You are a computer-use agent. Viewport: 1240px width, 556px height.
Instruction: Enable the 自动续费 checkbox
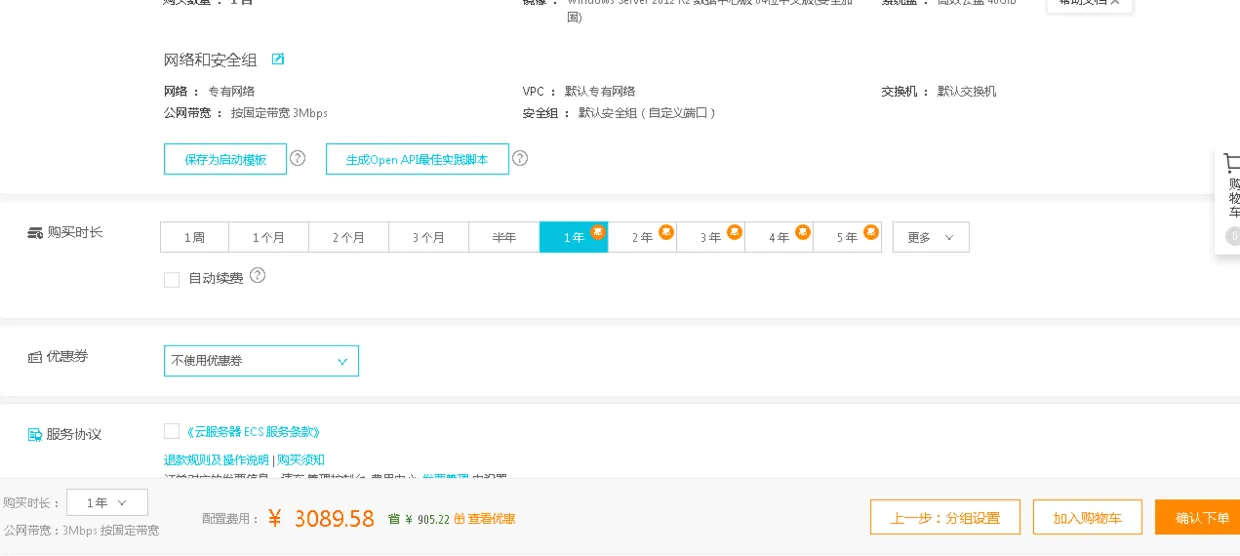pos(171,279)
